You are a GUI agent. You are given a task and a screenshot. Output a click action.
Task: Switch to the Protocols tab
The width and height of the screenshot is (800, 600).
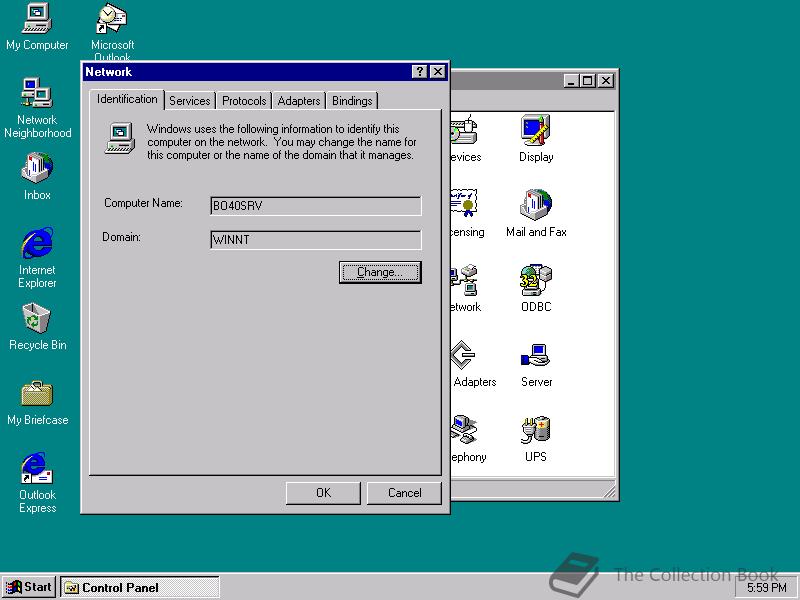(x=244, y=101)
